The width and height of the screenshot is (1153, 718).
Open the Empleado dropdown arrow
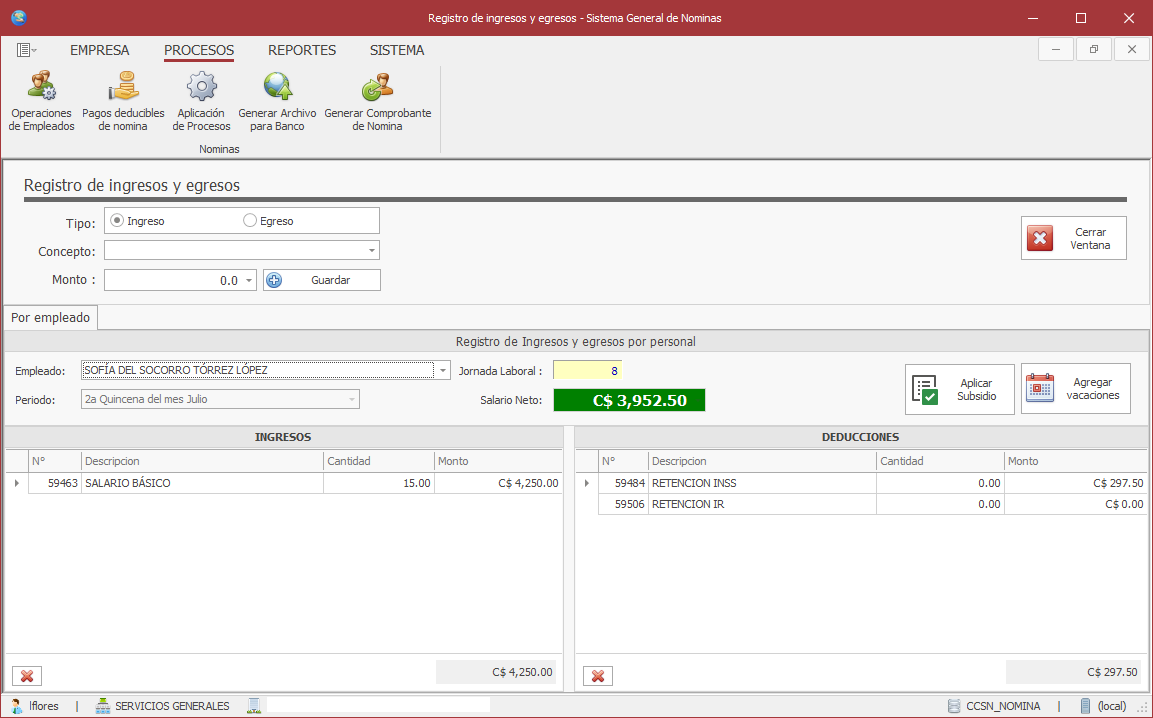[443, 371]
